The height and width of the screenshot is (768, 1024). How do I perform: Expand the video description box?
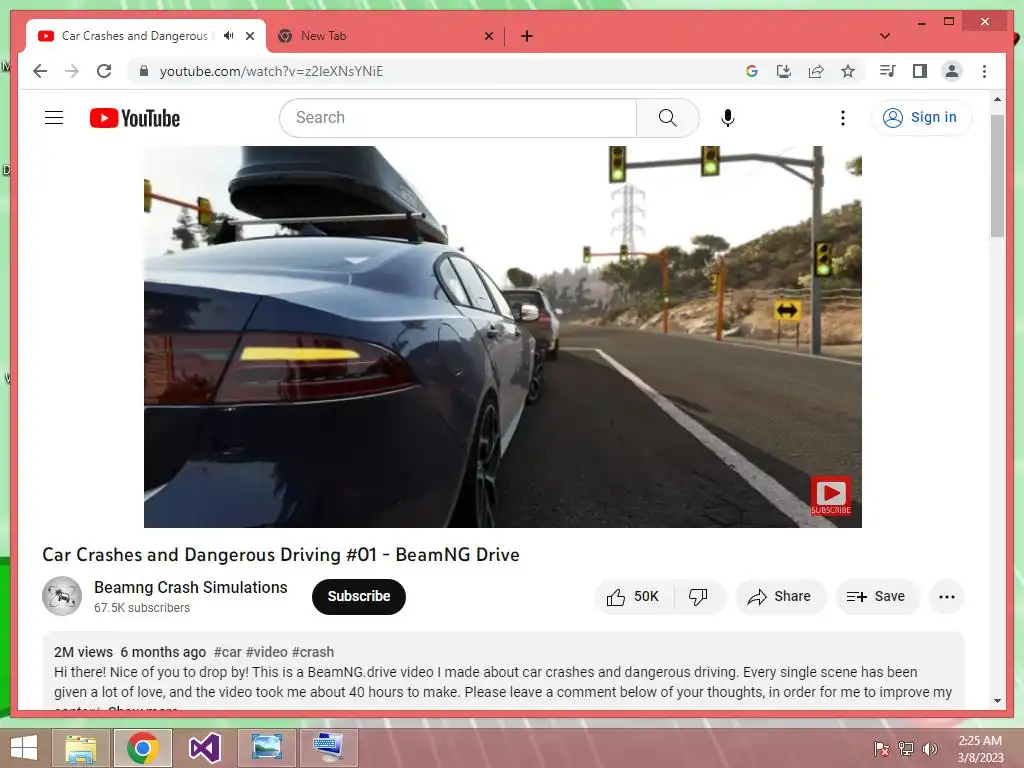click(x=503, y=671)
